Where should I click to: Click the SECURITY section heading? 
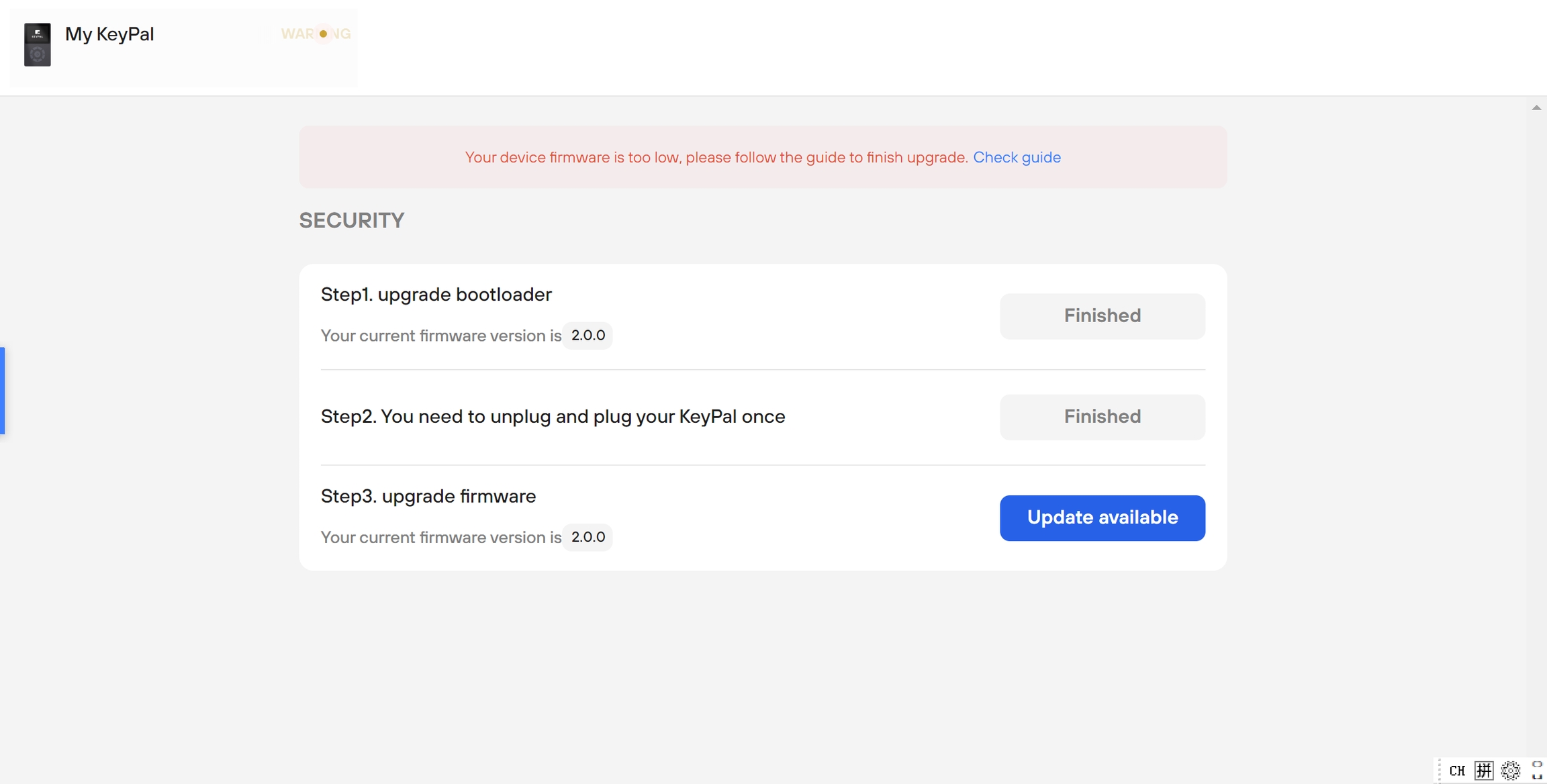[x=351, y=220]
